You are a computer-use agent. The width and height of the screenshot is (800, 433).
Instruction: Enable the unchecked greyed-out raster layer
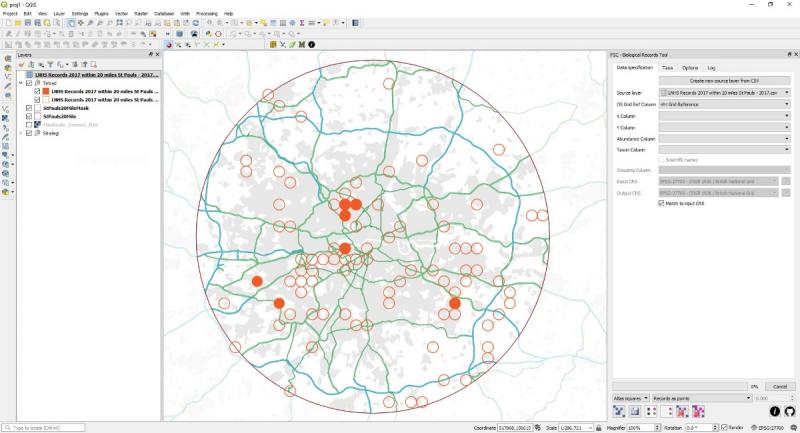point(29,124)
